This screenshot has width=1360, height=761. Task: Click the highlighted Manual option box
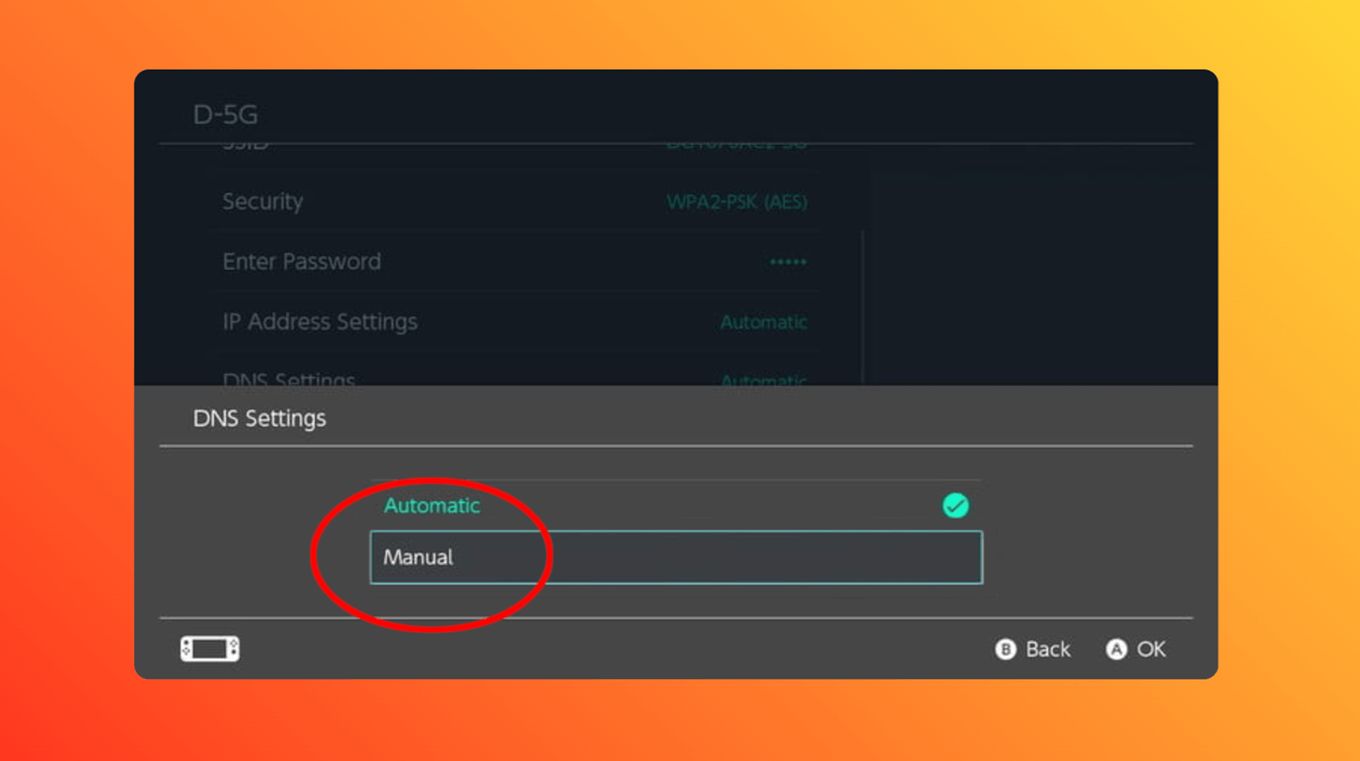(x=676, y=557)
